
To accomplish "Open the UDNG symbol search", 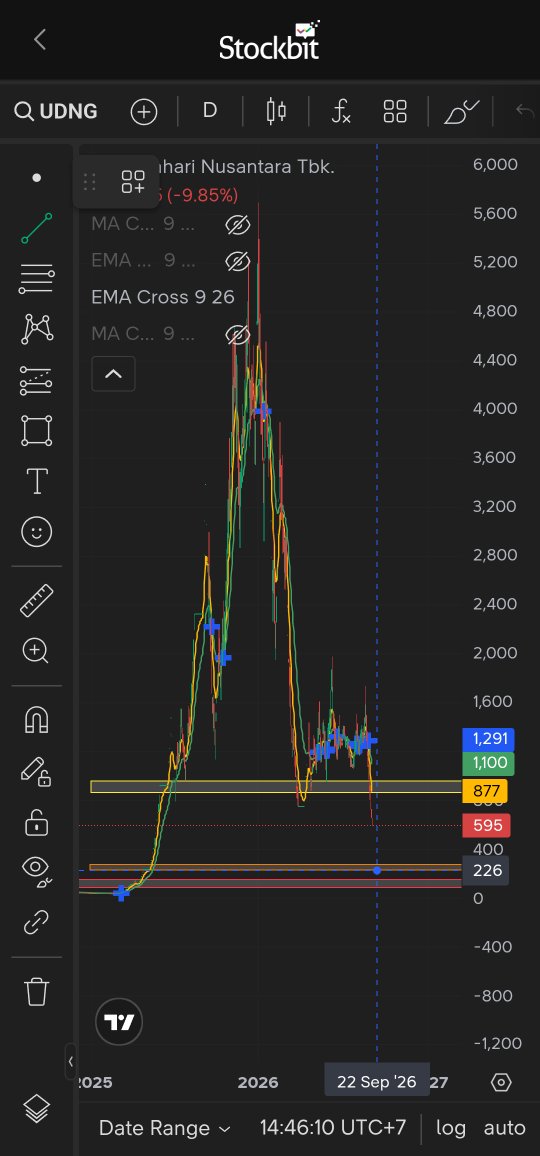I will (x=56, y=111).
